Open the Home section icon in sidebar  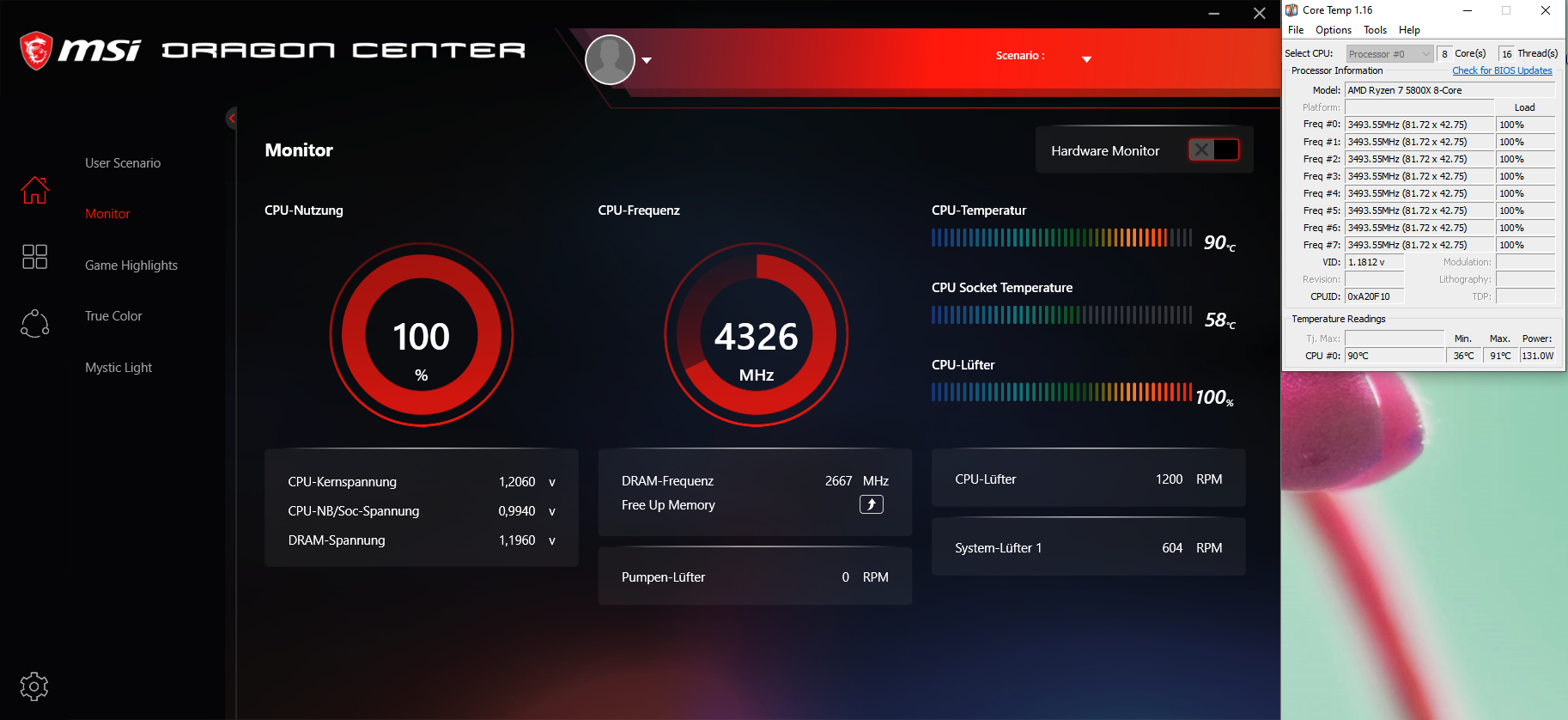point(35,190)
